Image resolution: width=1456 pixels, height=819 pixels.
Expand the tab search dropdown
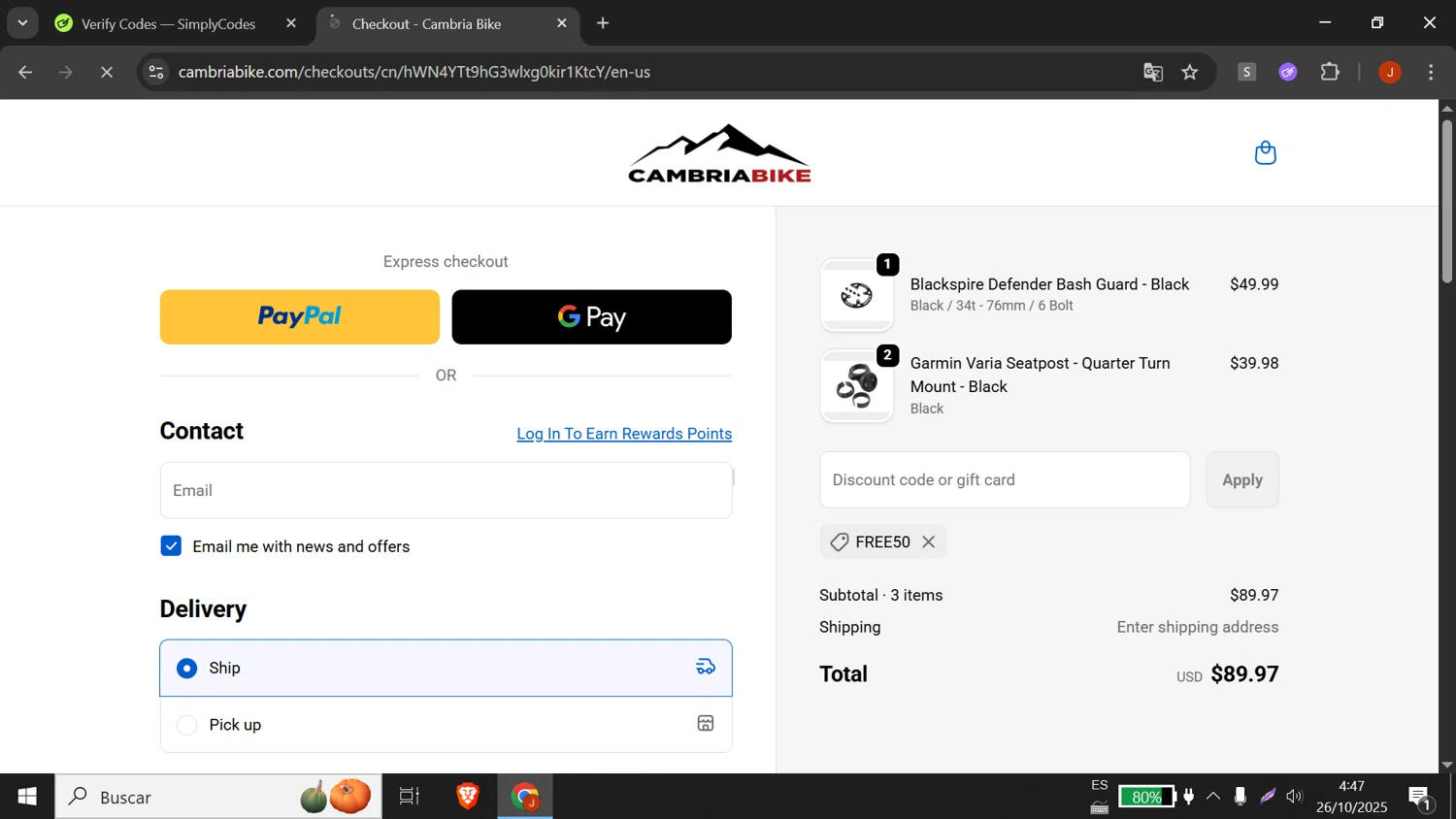click(x=22, y=23)
